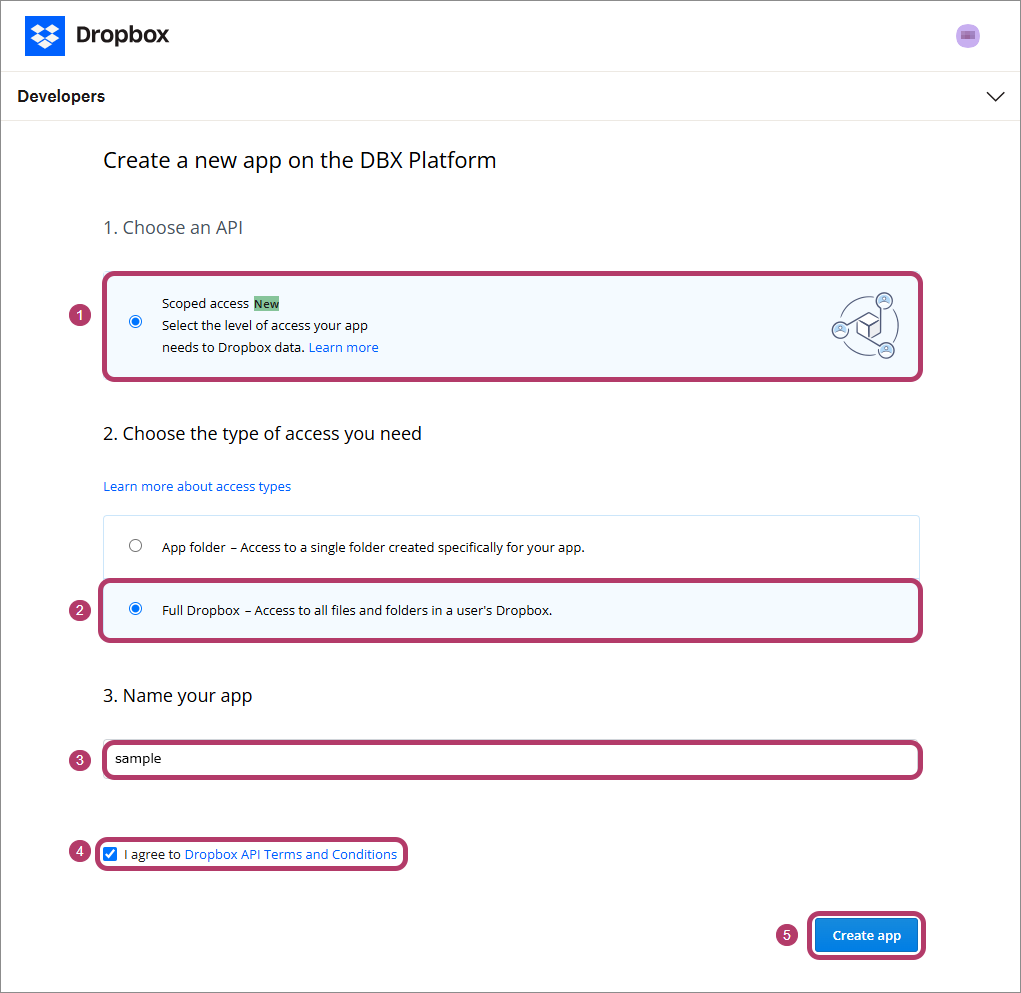The image size is (1021, 993).
Task: Select the Full Dropbox radio button
Action: pyautogui.click(x=136, y=609)
